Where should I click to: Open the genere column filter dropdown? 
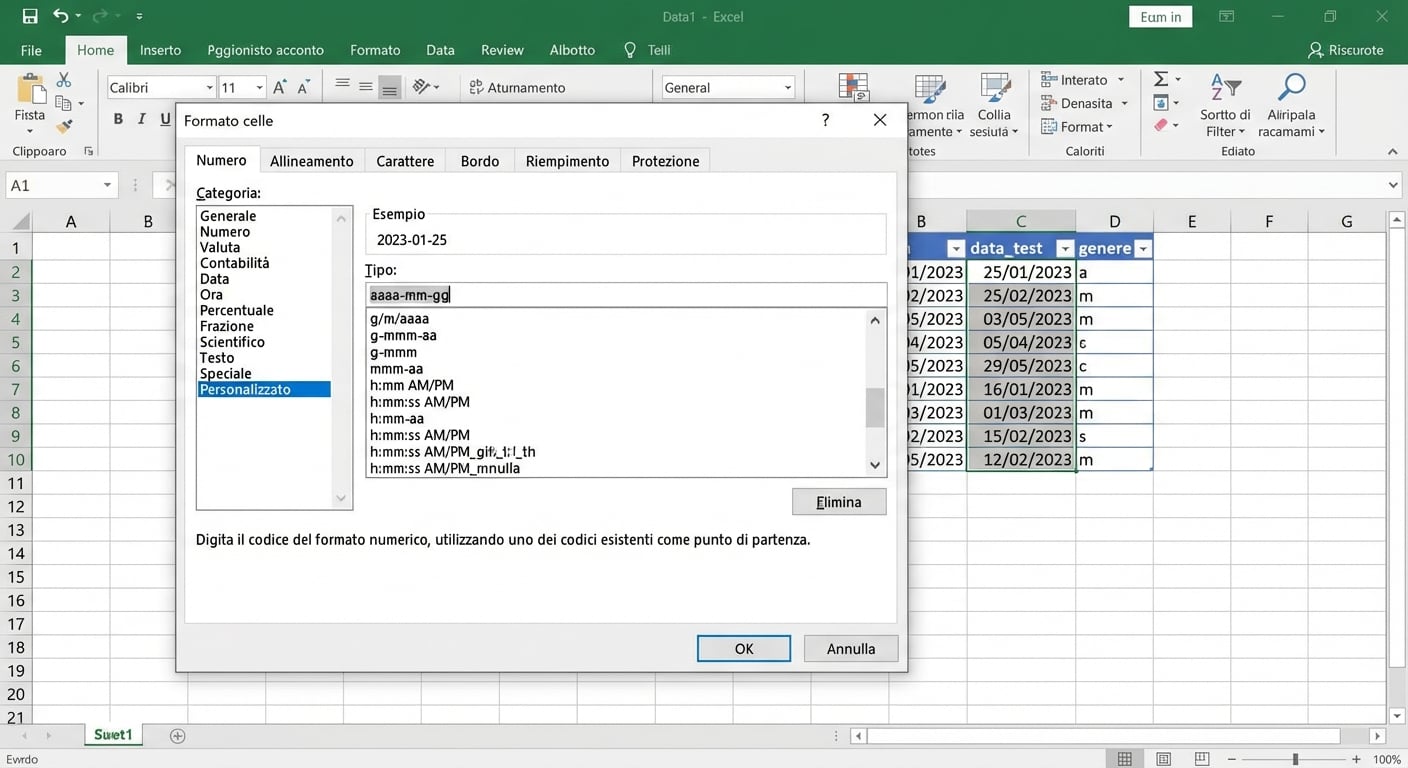click(x=1143, y=249)
